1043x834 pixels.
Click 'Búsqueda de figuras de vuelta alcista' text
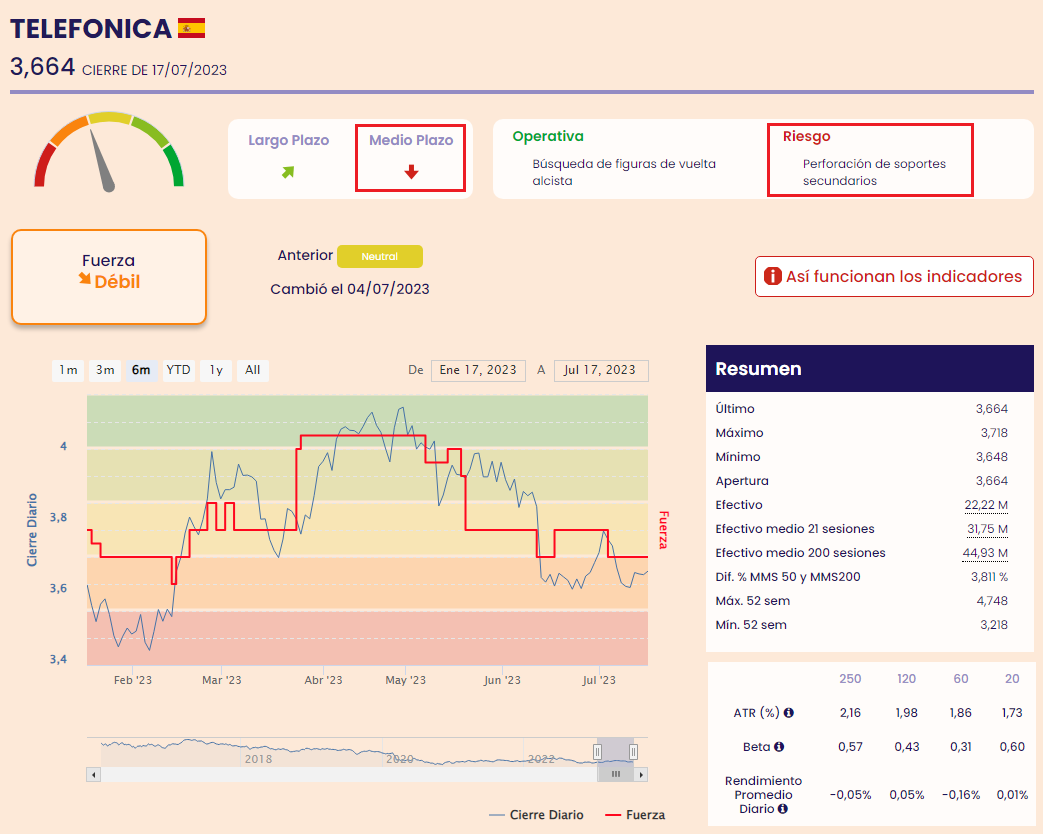(624, 172)
